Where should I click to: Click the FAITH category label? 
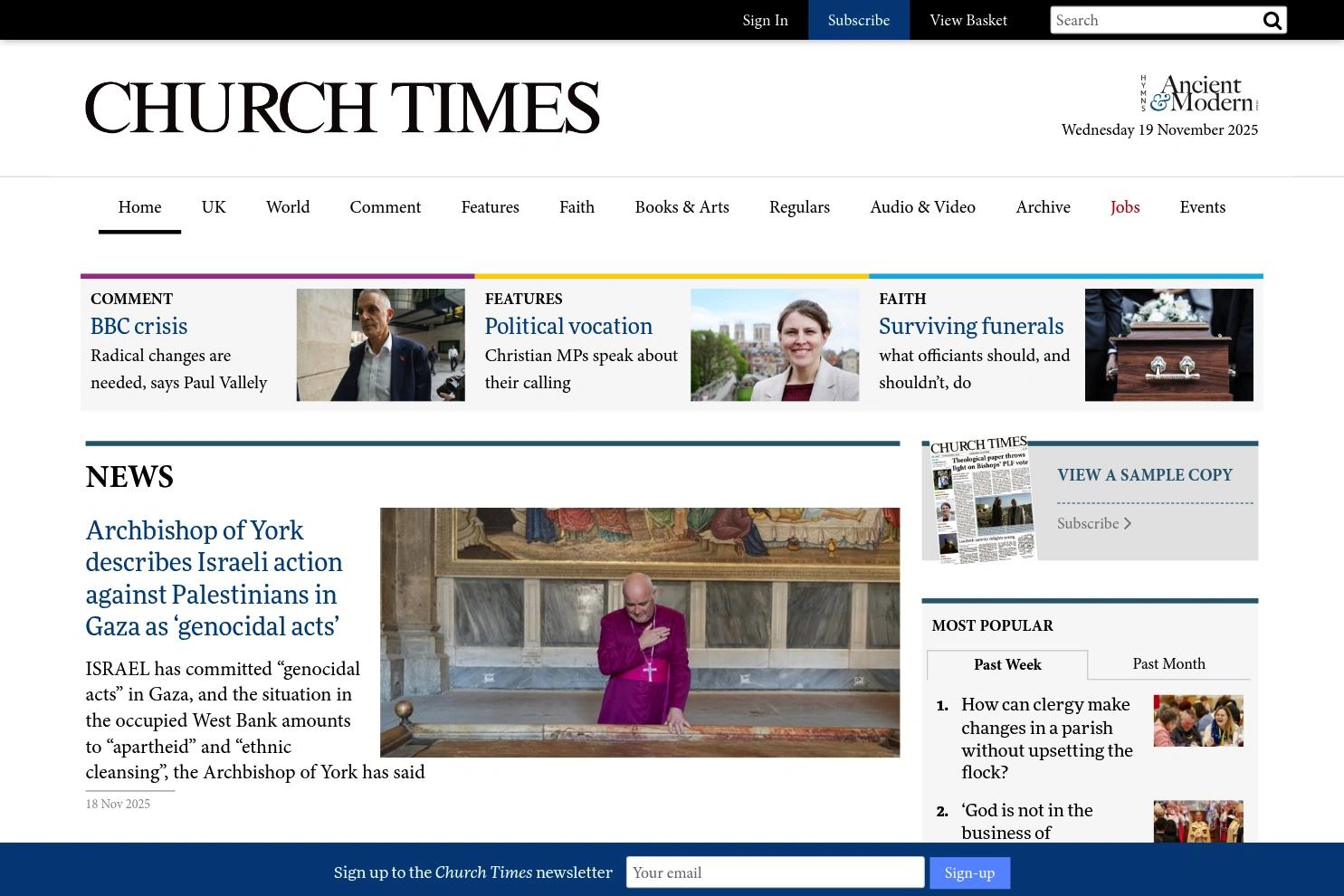[x=902, y=299]
